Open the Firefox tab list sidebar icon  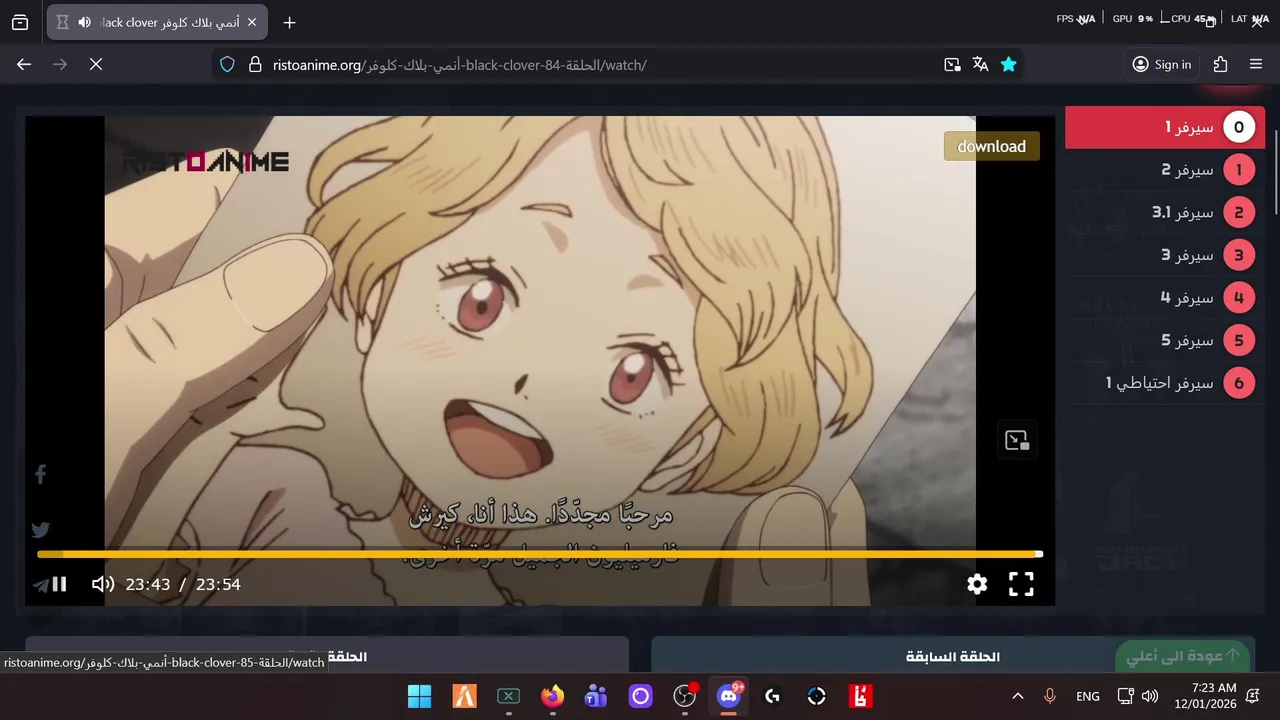(20, 22)
